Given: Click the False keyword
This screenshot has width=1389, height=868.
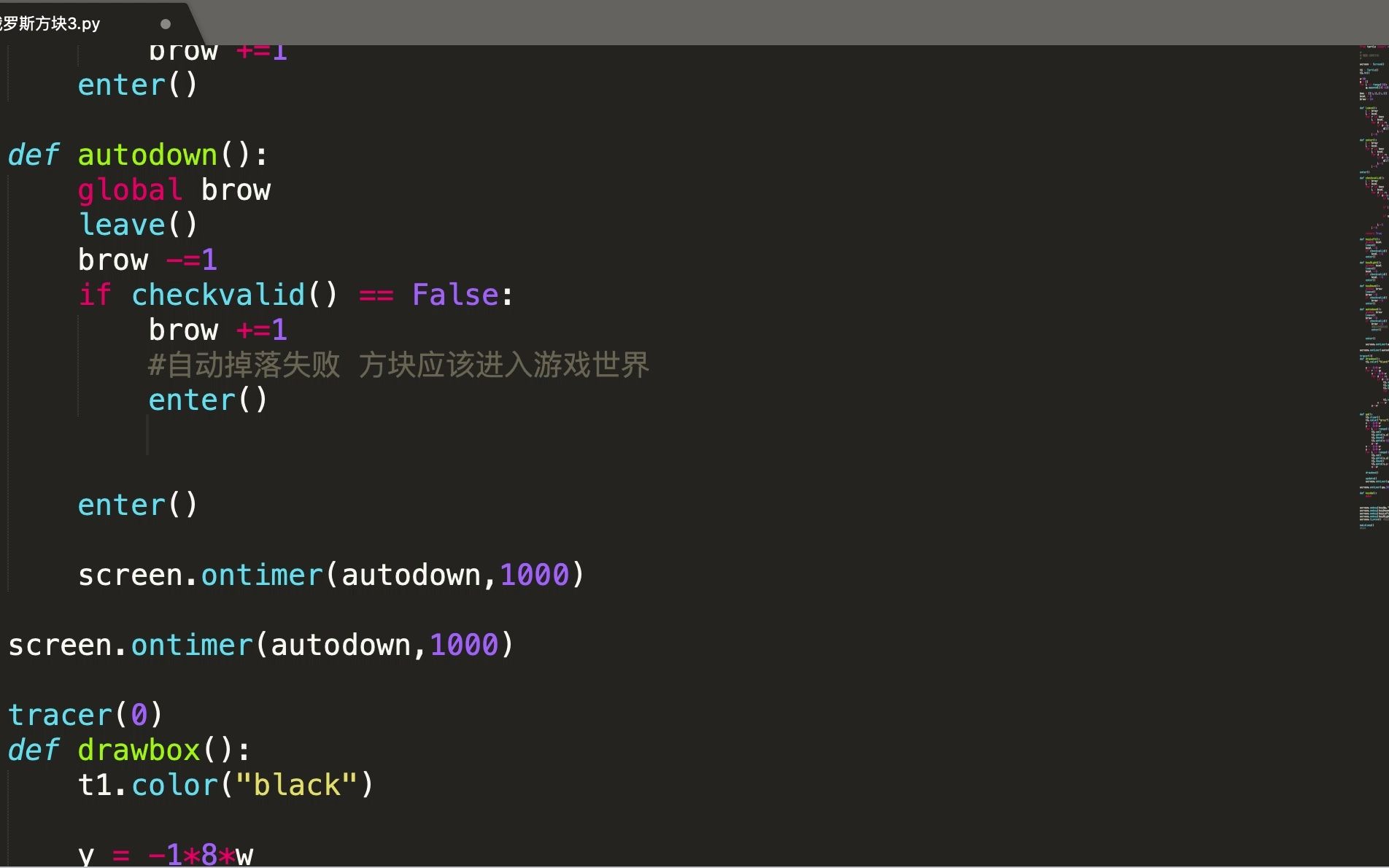Looking at the screenshot, I should [455, 295].
